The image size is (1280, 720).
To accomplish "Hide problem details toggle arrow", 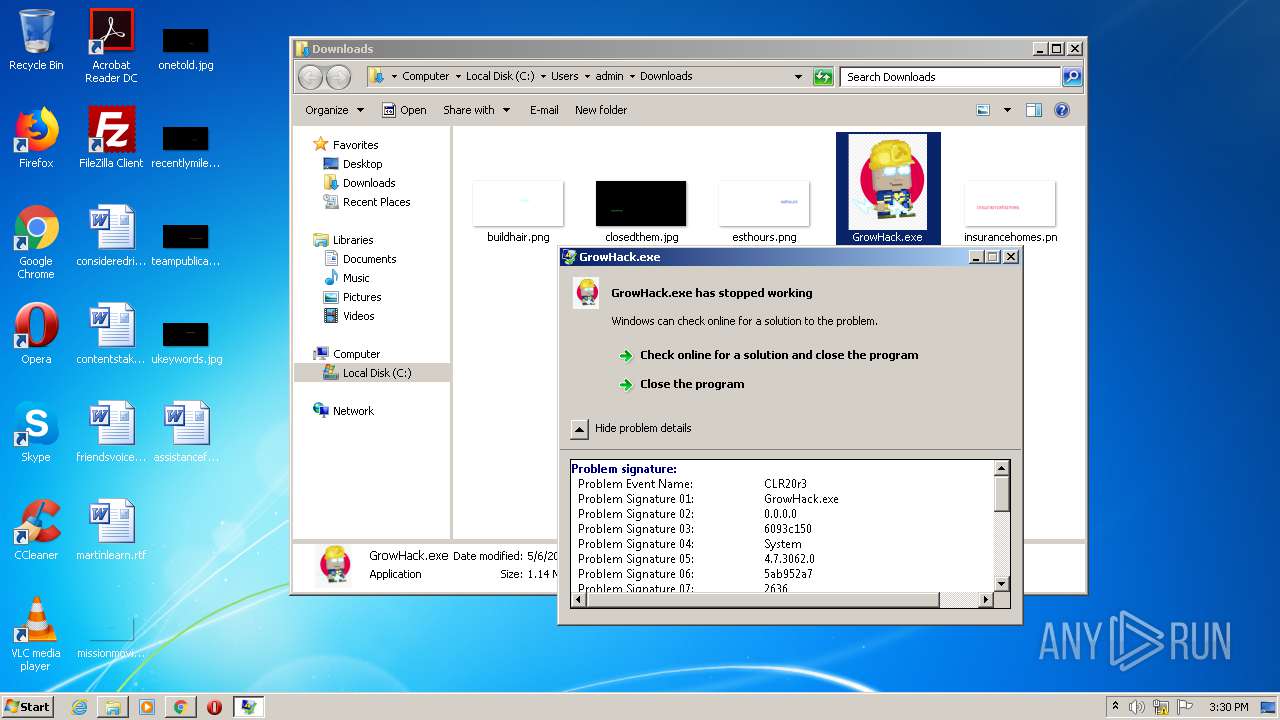I will 580,429.
